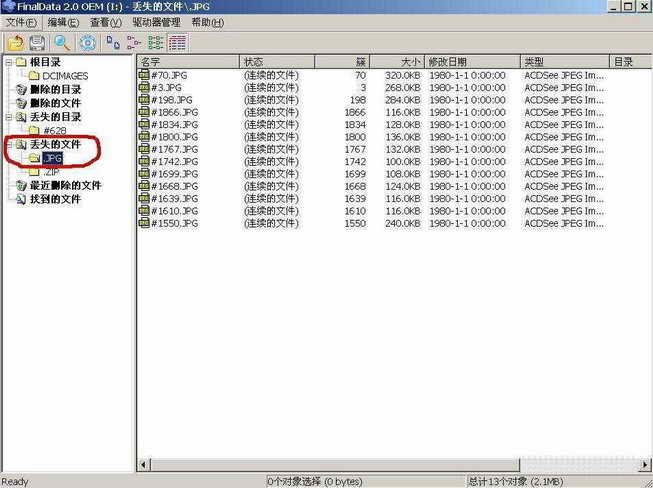Click the save (floppy disk) toolbar icon
The height and width of the screenshot is (488, 653).
pos(37,43)
